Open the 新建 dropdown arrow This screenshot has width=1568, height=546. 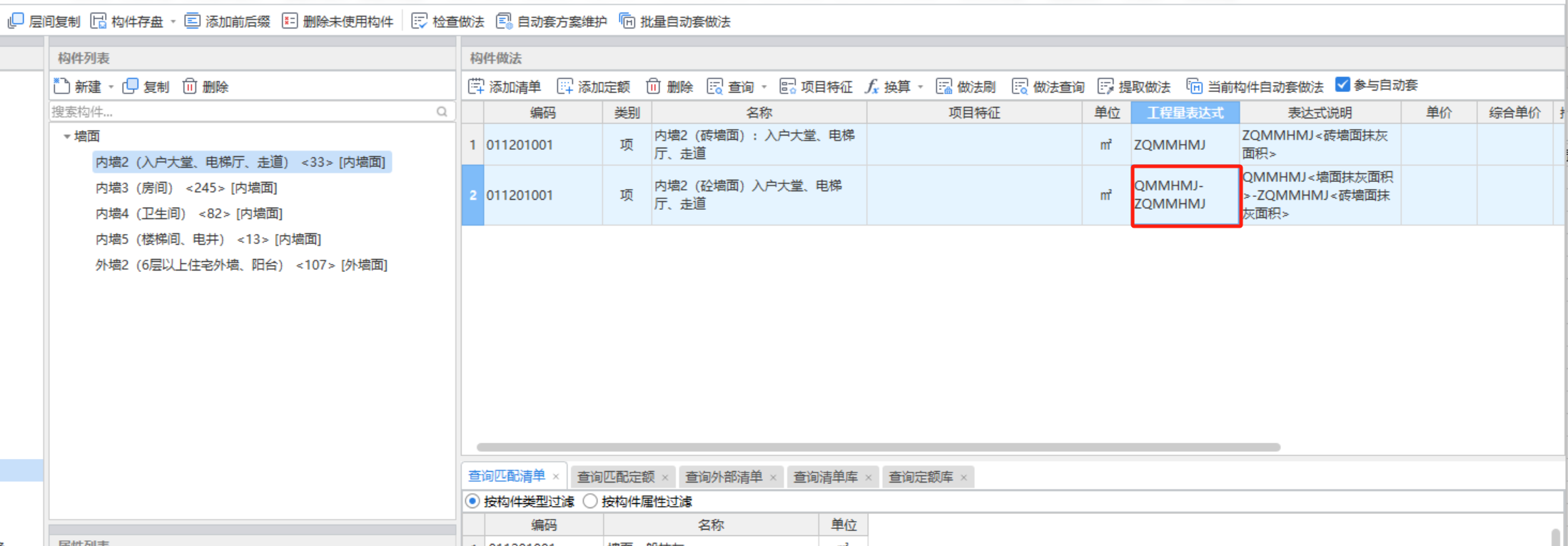pos(111,87)
